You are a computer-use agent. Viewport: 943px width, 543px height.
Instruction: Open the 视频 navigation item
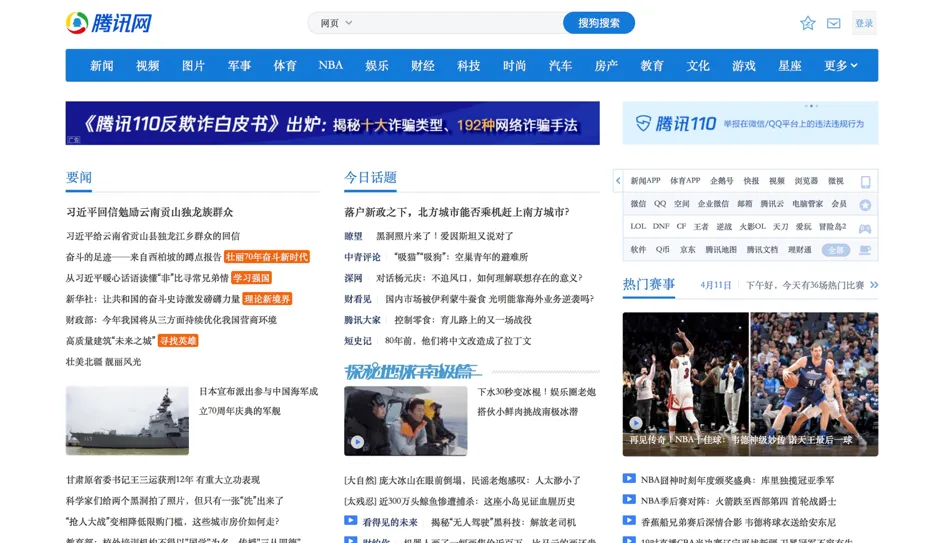point(147,66)
